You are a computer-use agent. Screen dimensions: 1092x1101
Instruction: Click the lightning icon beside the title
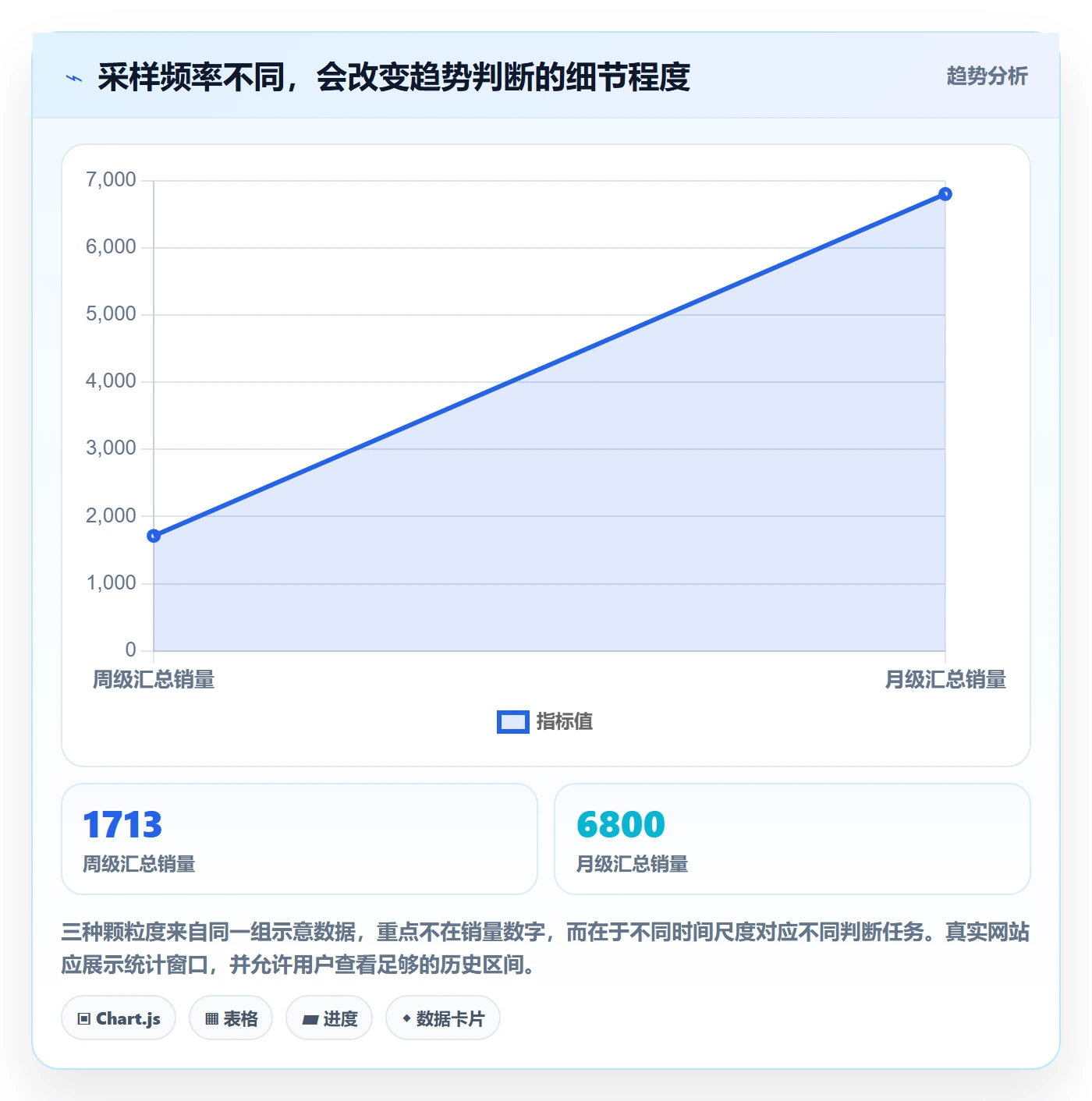pyautogui.click(x=74, y=78)
